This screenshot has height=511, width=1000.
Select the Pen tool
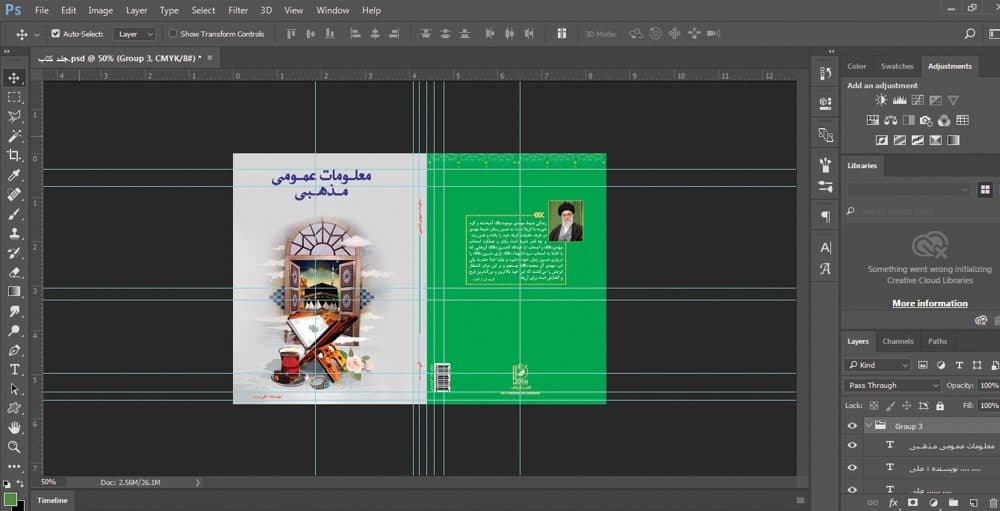(x=13, y=350)
